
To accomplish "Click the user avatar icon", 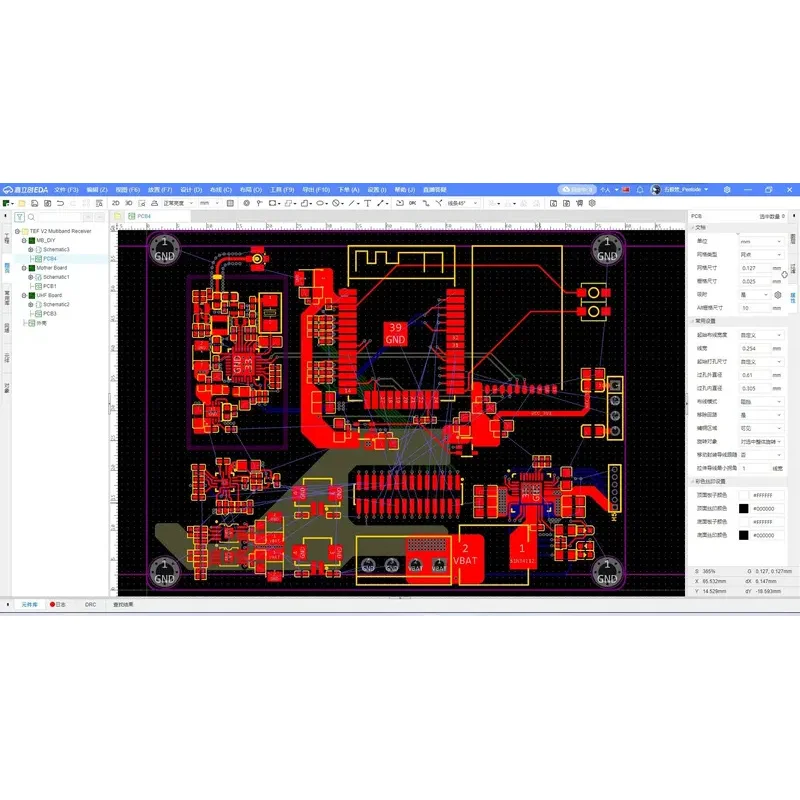I will (x=656, y=189).
